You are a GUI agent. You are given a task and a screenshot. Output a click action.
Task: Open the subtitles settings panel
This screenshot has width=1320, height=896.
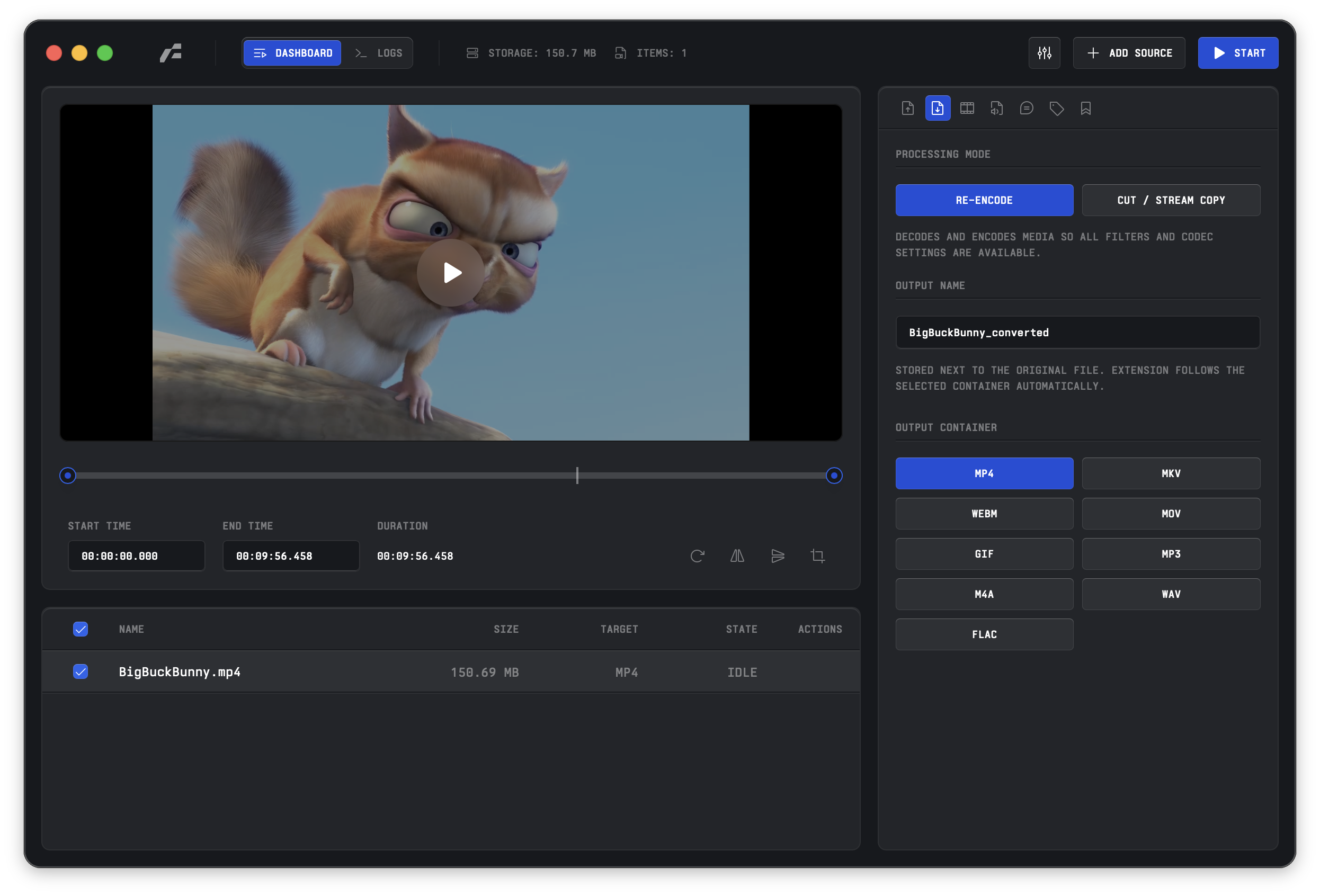point(1027,108)
